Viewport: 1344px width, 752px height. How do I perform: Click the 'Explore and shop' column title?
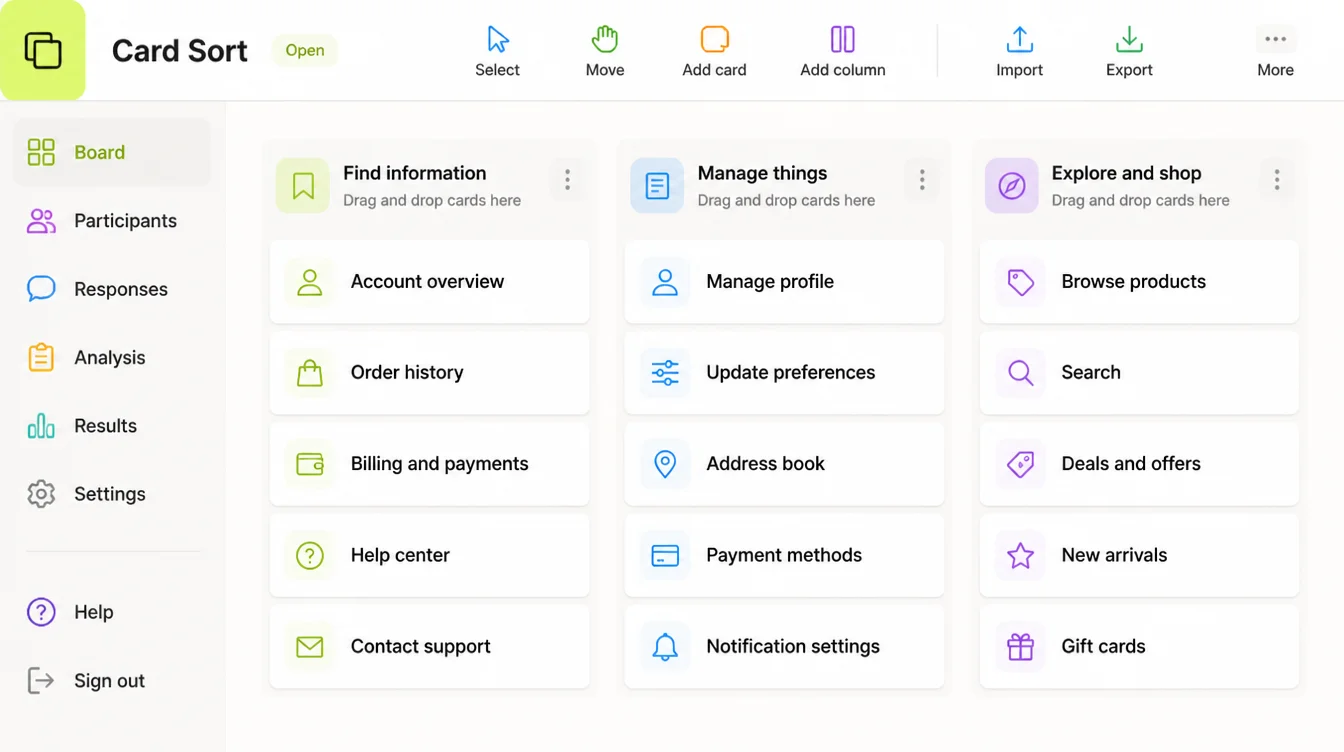(1126, 173)
